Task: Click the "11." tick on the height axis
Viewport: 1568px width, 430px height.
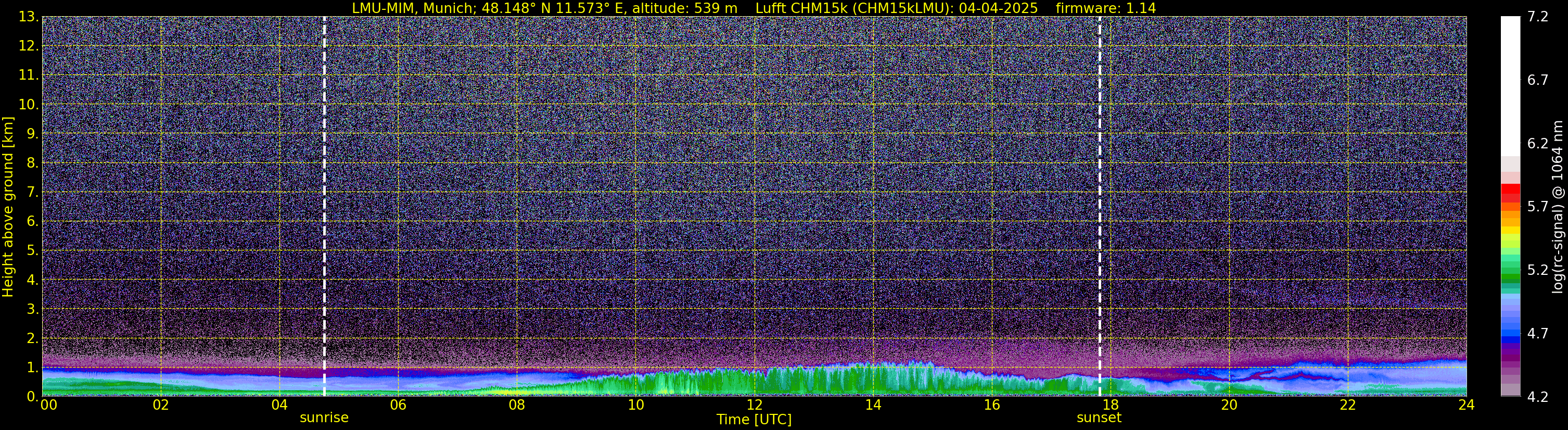Action: [28, 75]
